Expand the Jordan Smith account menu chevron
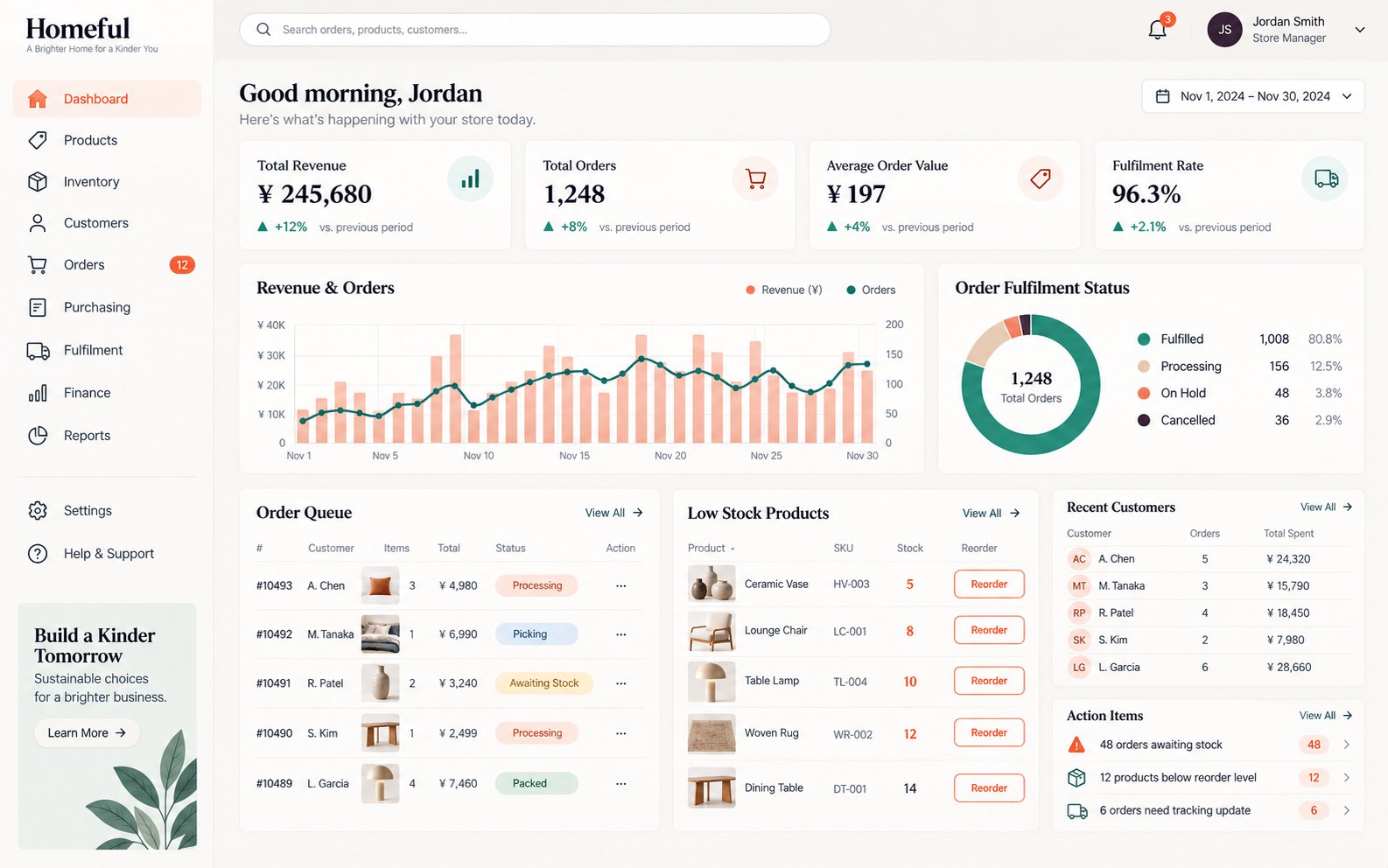The height and width of the screenshot is (868, 1388). click(1360, 30)
